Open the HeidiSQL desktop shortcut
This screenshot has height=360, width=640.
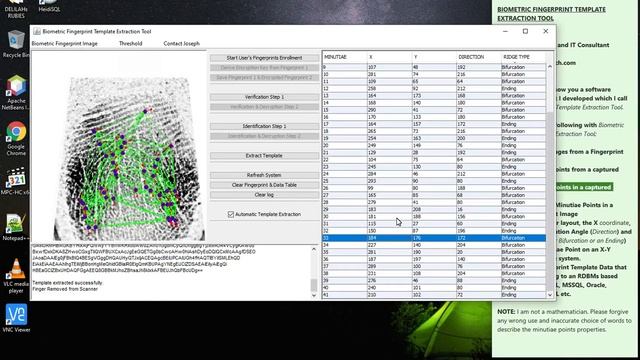click(49, 6)
